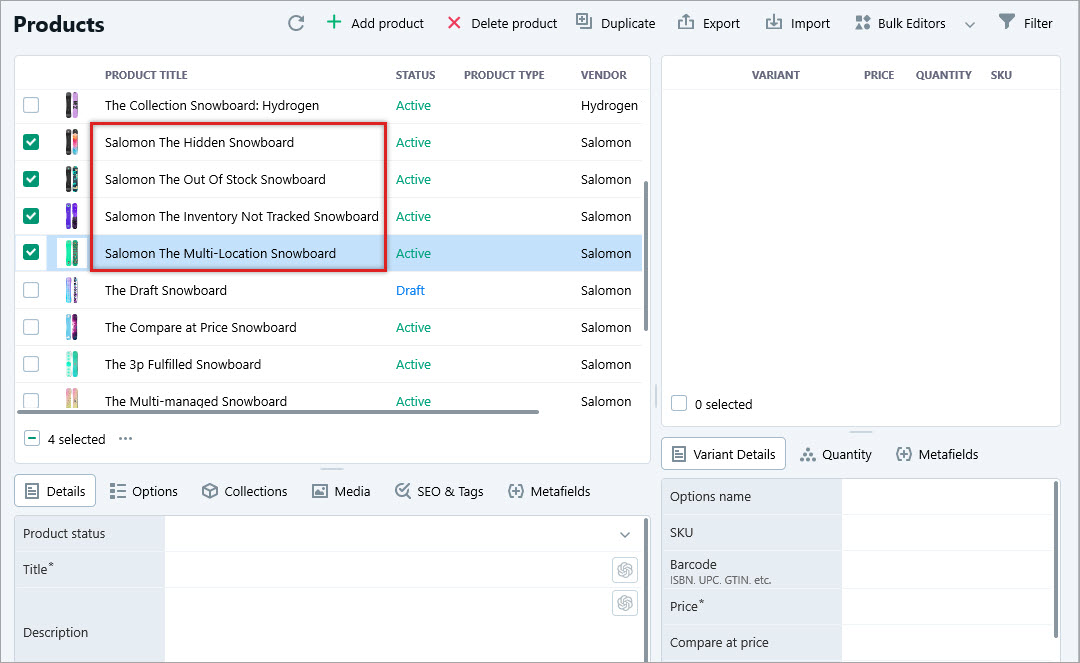Viewport: 1080px width, 663px height.
Task: Click the variant details vertical scrollbar
Action: (x=1055, y=560)
